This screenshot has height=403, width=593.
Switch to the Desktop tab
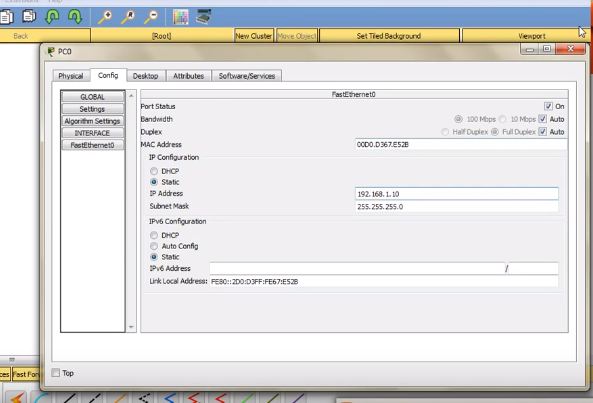click(x=146, y=76)
